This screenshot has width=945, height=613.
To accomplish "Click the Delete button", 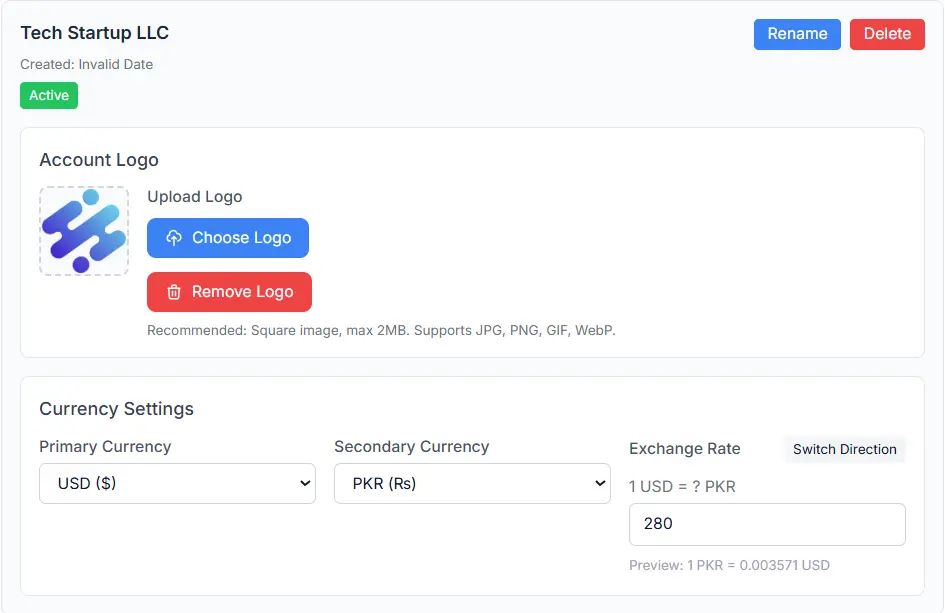I will pos(887,34).
